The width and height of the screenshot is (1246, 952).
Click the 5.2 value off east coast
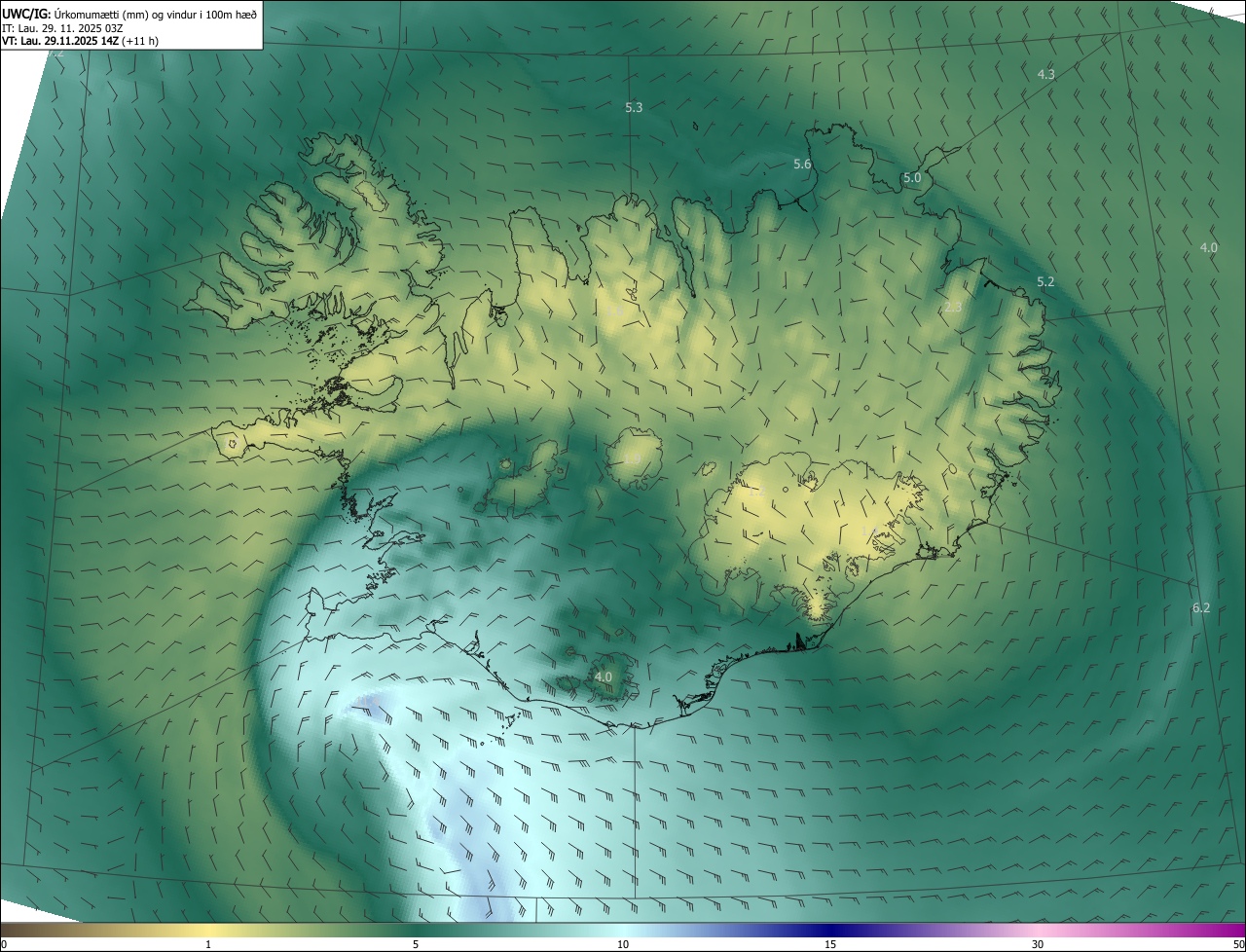tap(1045, 282)
